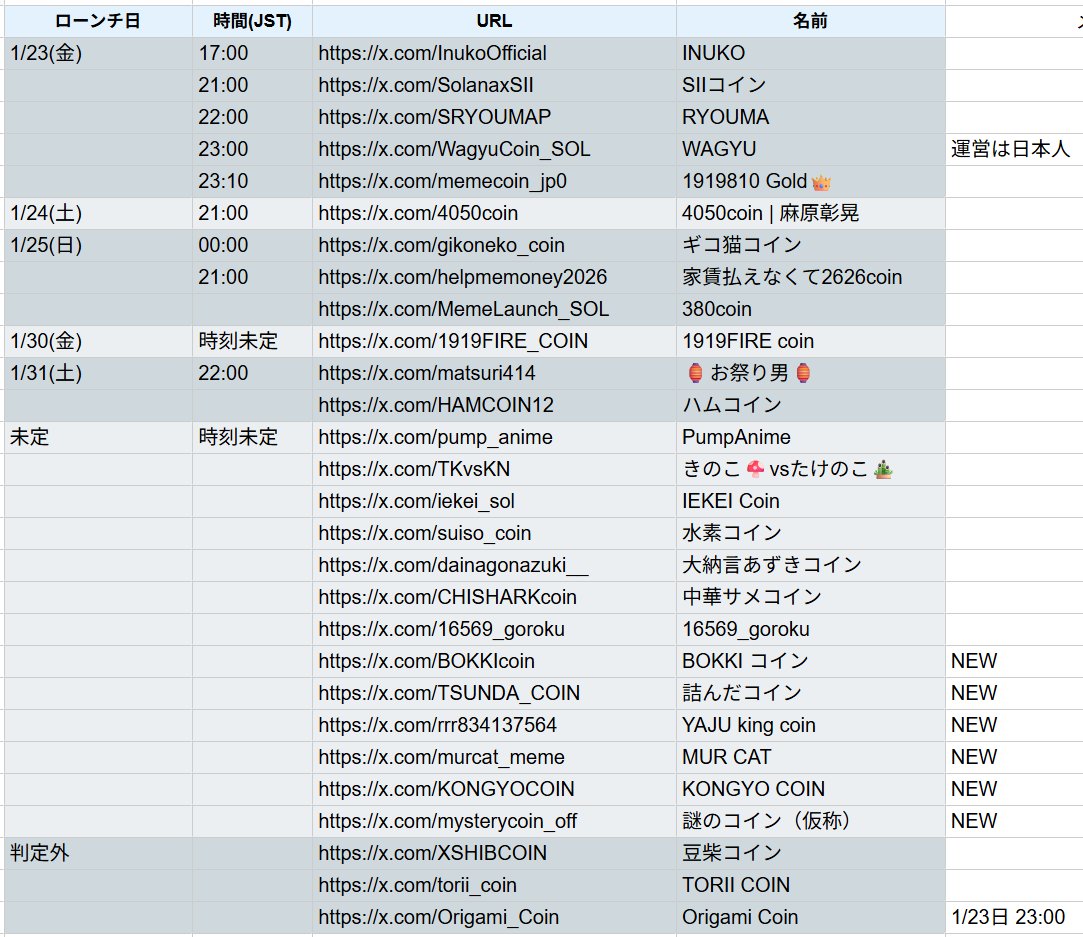Screen dimensions: 1083x937
Task: Open the memecoin_jp0 link
Action: click(443, 181)
